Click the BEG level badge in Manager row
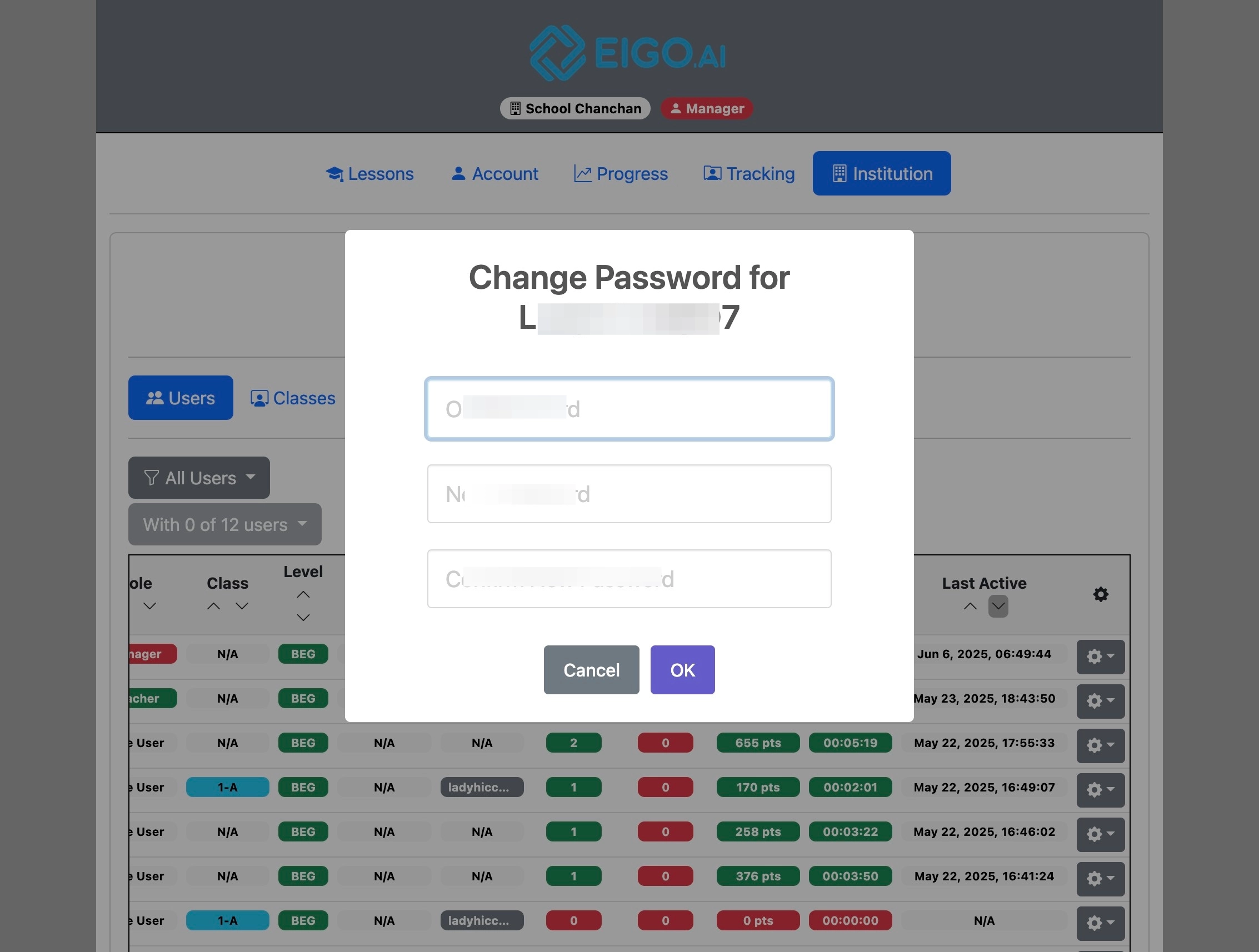 pos(303,654)
